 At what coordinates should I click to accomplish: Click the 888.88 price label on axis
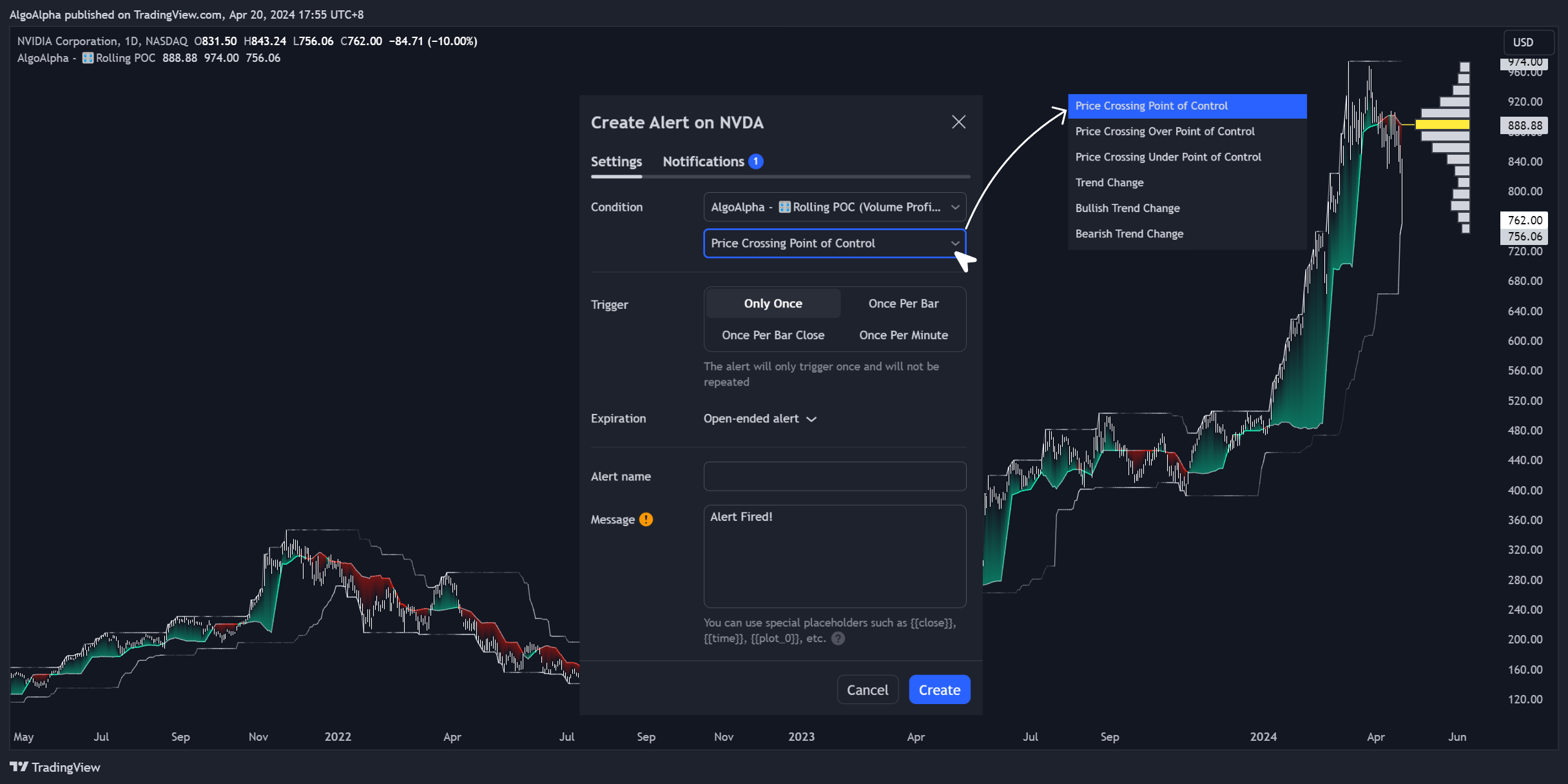tap(1524, 125)
